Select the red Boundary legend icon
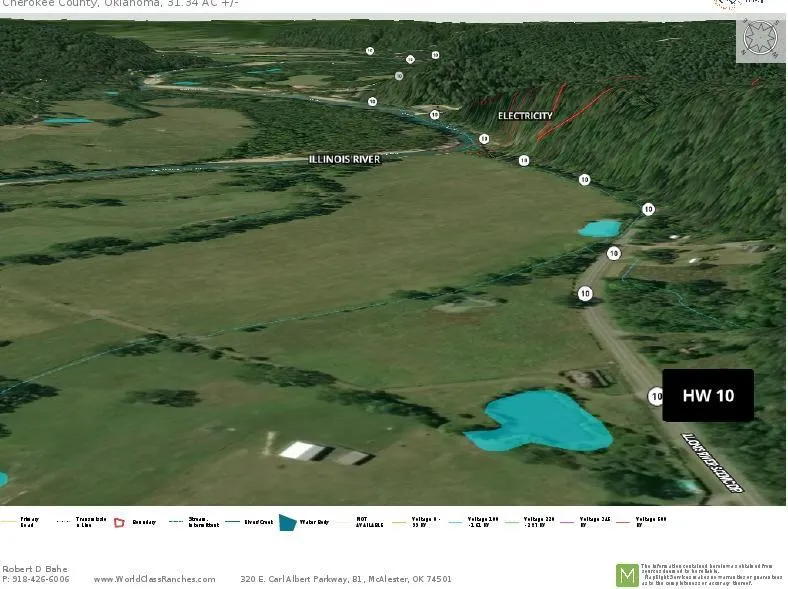Image resolution: width=788 pixels, height=589 pixels. click(x=119, y=522)
